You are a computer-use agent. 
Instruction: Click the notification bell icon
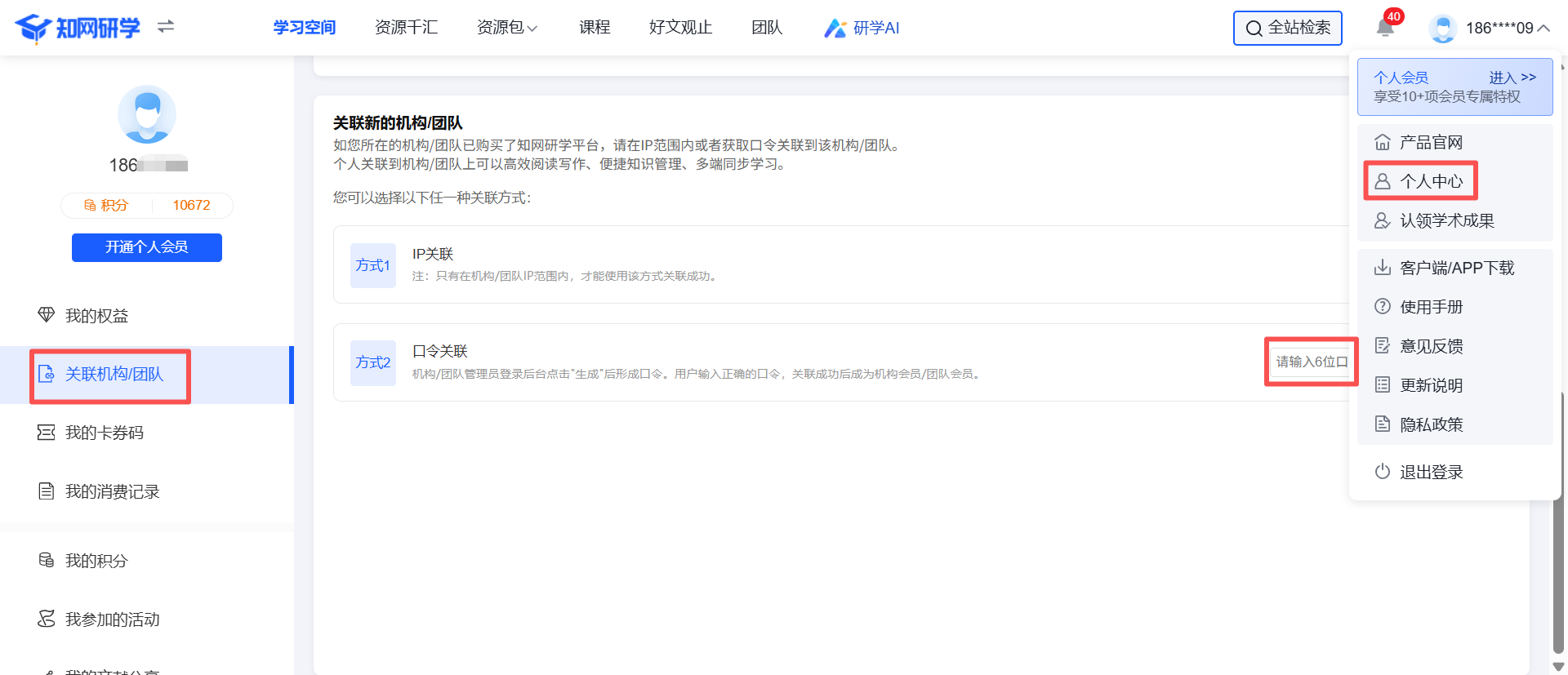pos(1385,28)
